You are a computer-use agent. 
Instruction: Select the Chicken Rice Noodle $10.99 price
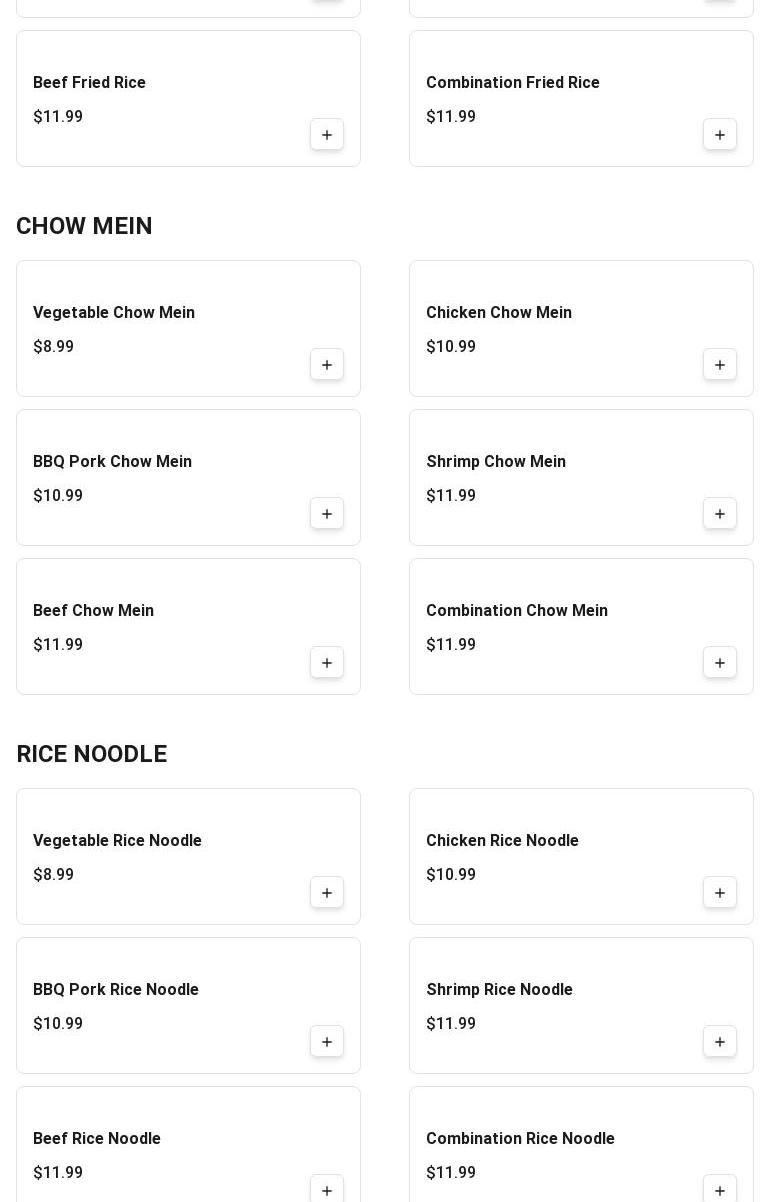pyautogui.click(x=451, y=875)
